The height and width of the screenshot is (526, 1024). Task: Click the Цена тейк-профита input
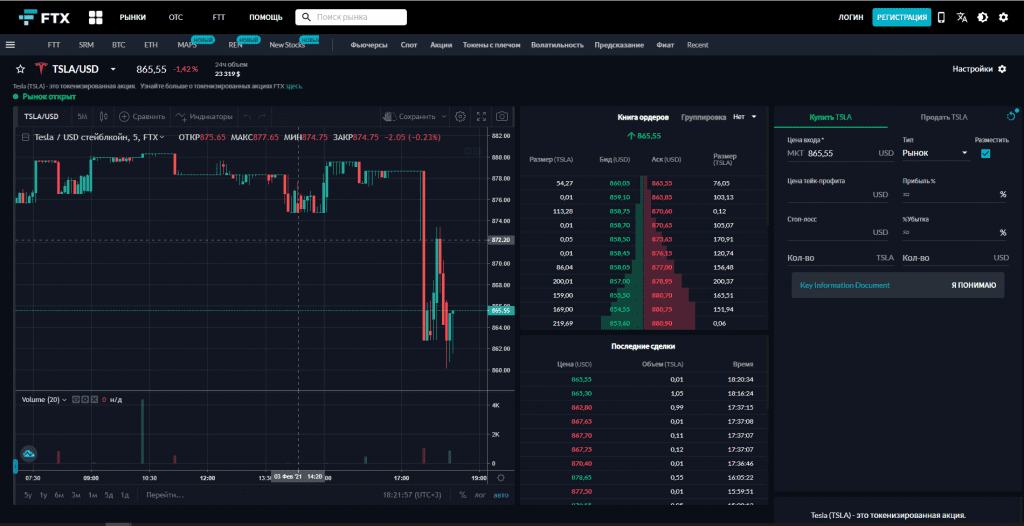[x=839, y=195]
